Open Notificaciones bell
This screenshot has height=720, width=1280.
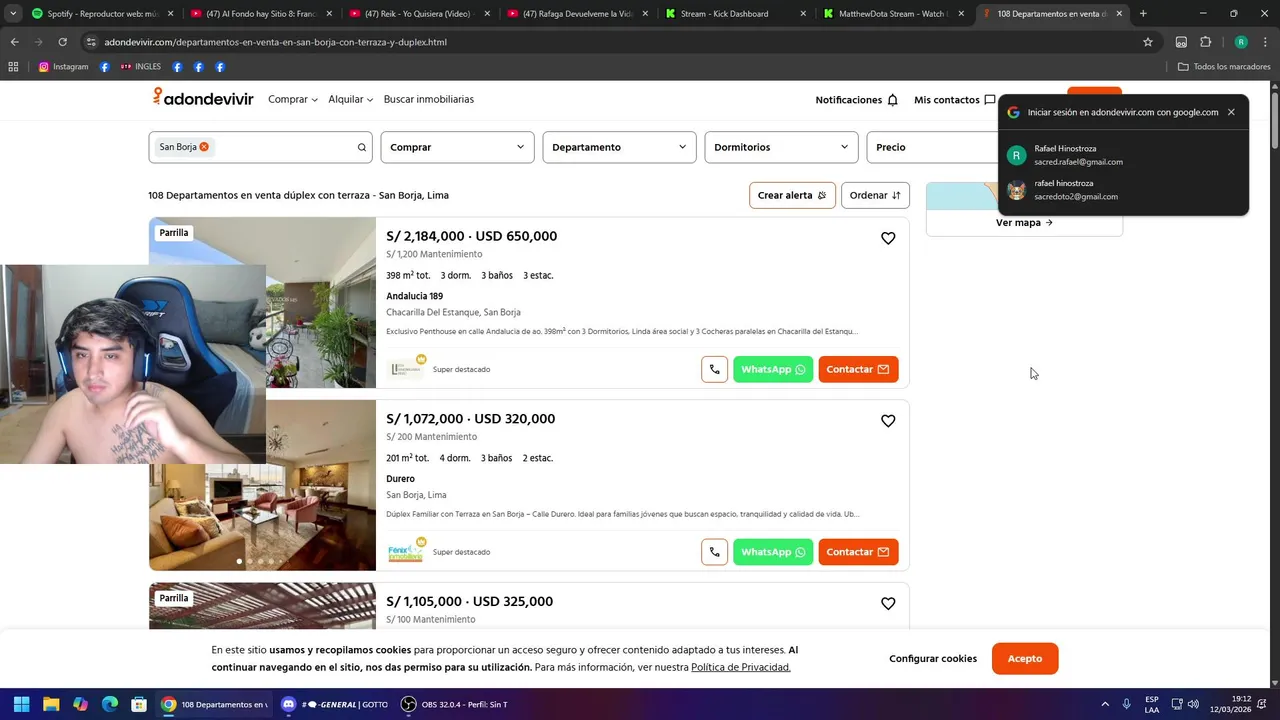856,100
